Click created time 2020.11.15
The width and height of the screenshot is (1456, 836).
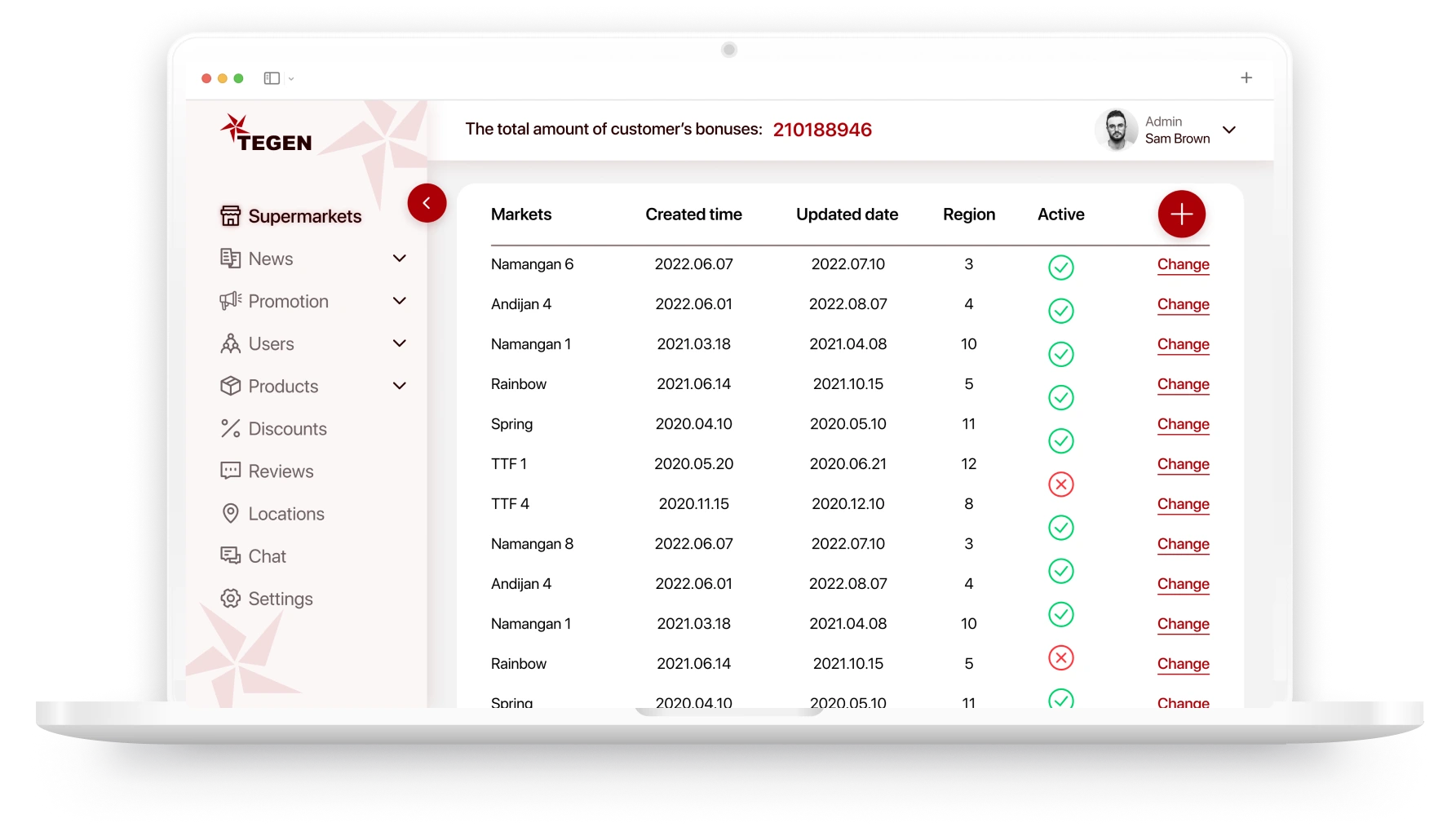pos(693,504)
